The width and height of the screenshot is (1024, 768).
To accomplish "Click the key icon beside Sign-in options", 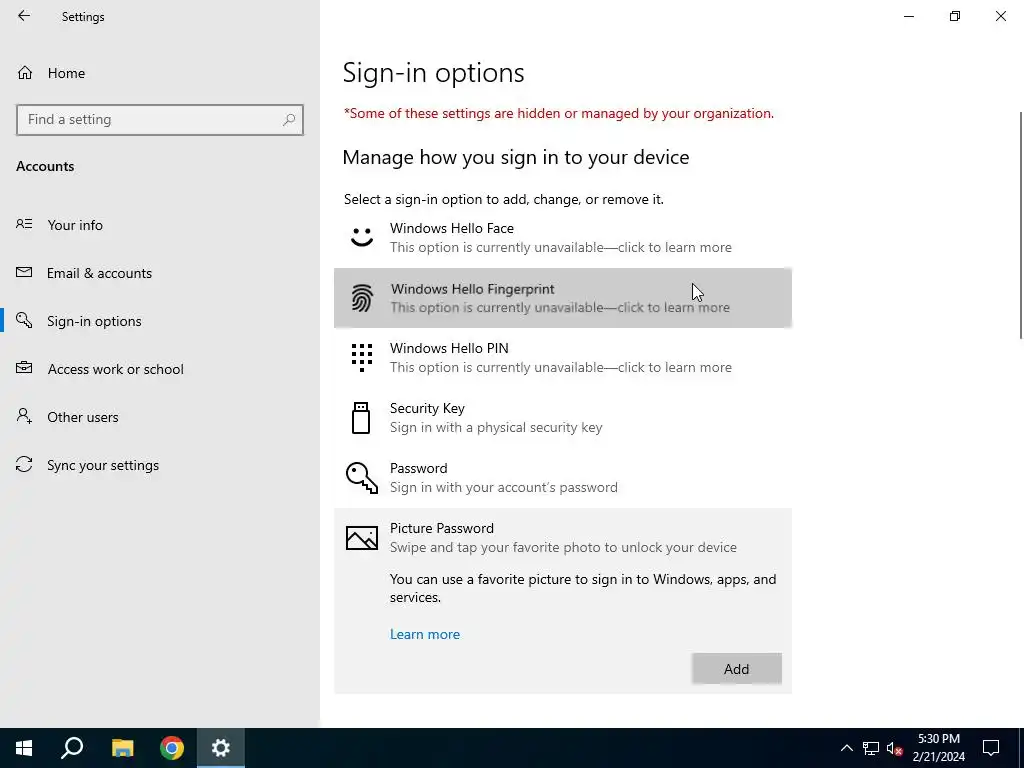I will [24, 320].
